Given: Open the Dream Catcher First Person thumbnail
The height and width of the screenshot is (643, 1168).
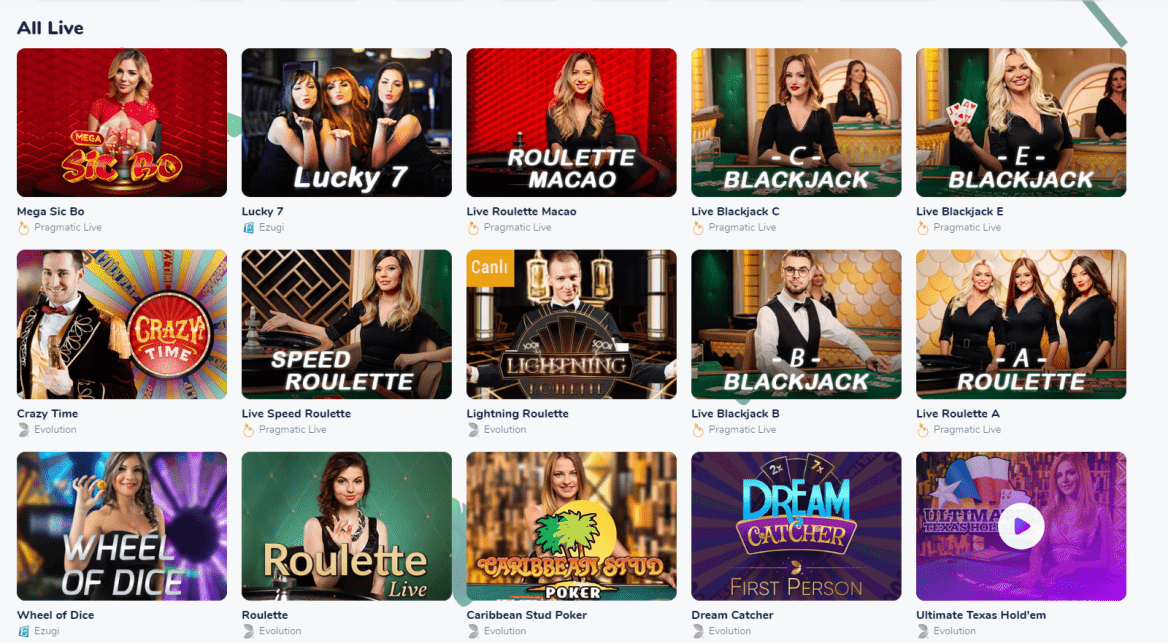Looking at the screenshot, I should pos(796,526).
